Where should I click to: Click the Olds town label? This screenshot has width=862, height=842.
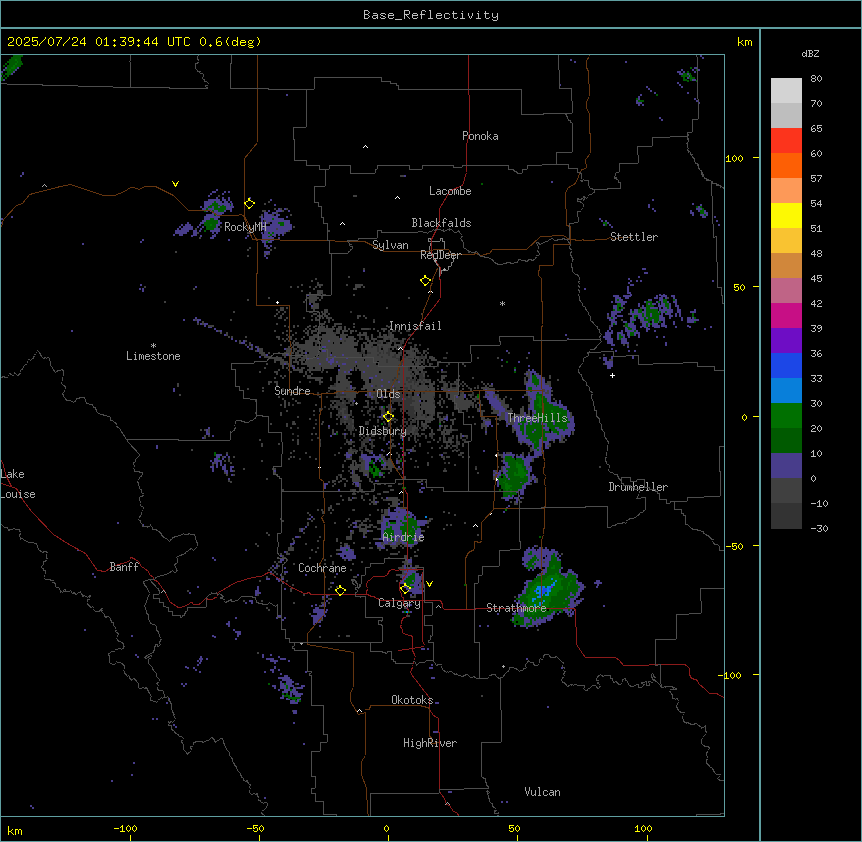[x=388, y=394]
